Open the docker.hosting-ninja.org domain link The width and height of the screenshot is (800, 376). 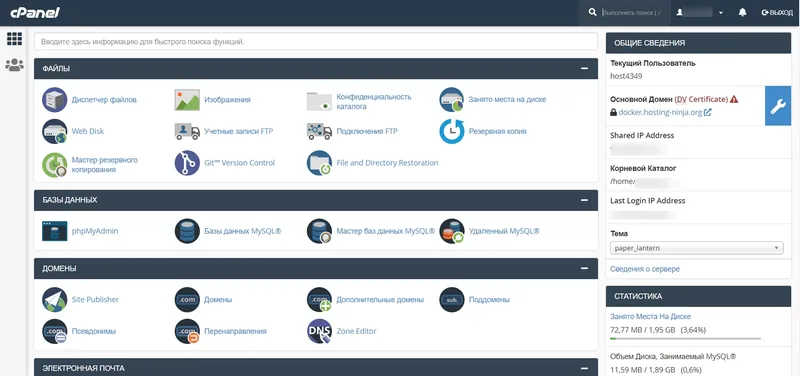click(x=660, y=112)
